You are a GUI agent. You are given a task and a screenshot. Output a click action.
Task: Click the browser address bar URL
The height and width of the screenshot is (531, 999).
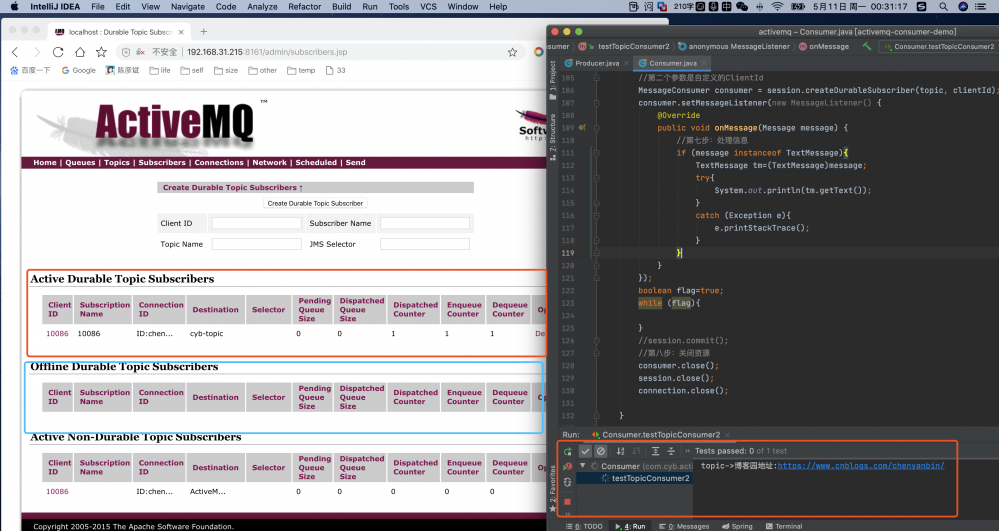pos(267,52)
